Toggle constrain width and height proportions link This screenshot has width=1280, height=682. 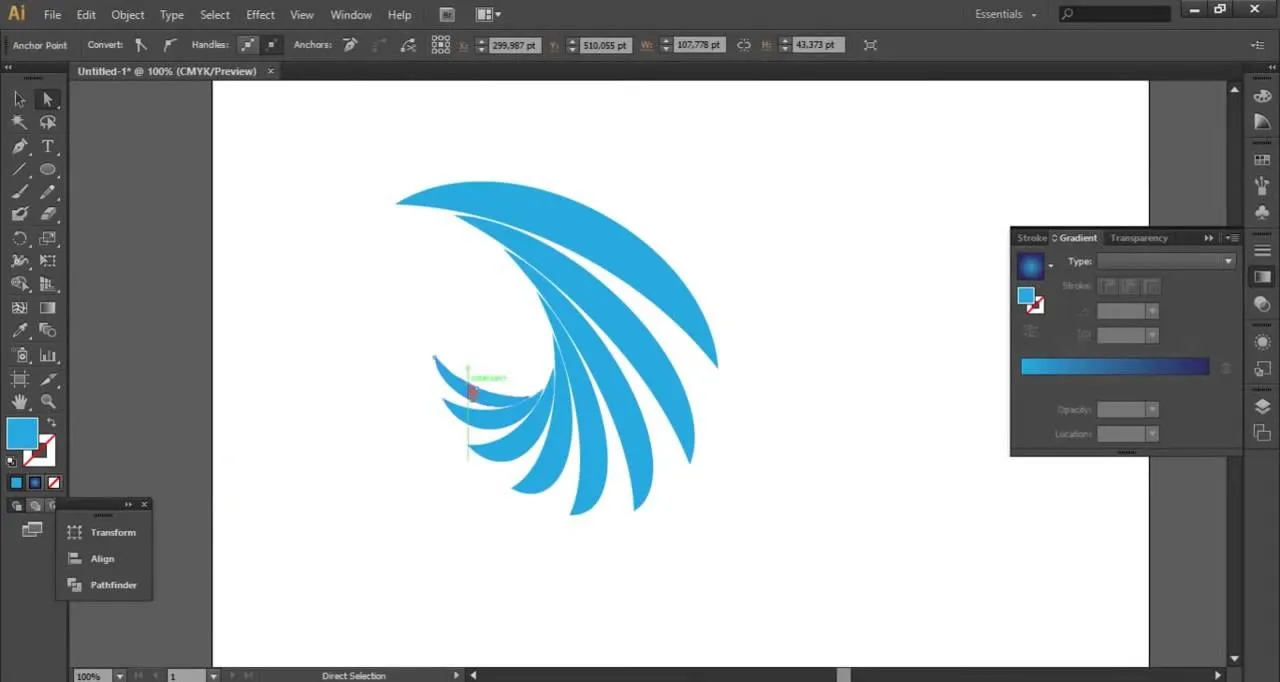(x=743, y=45)
